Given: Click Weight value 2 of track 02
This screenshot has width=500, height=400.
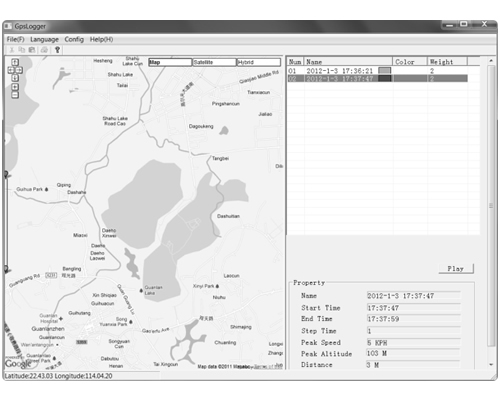Looking at the screenshot, I should click(432, 79).
